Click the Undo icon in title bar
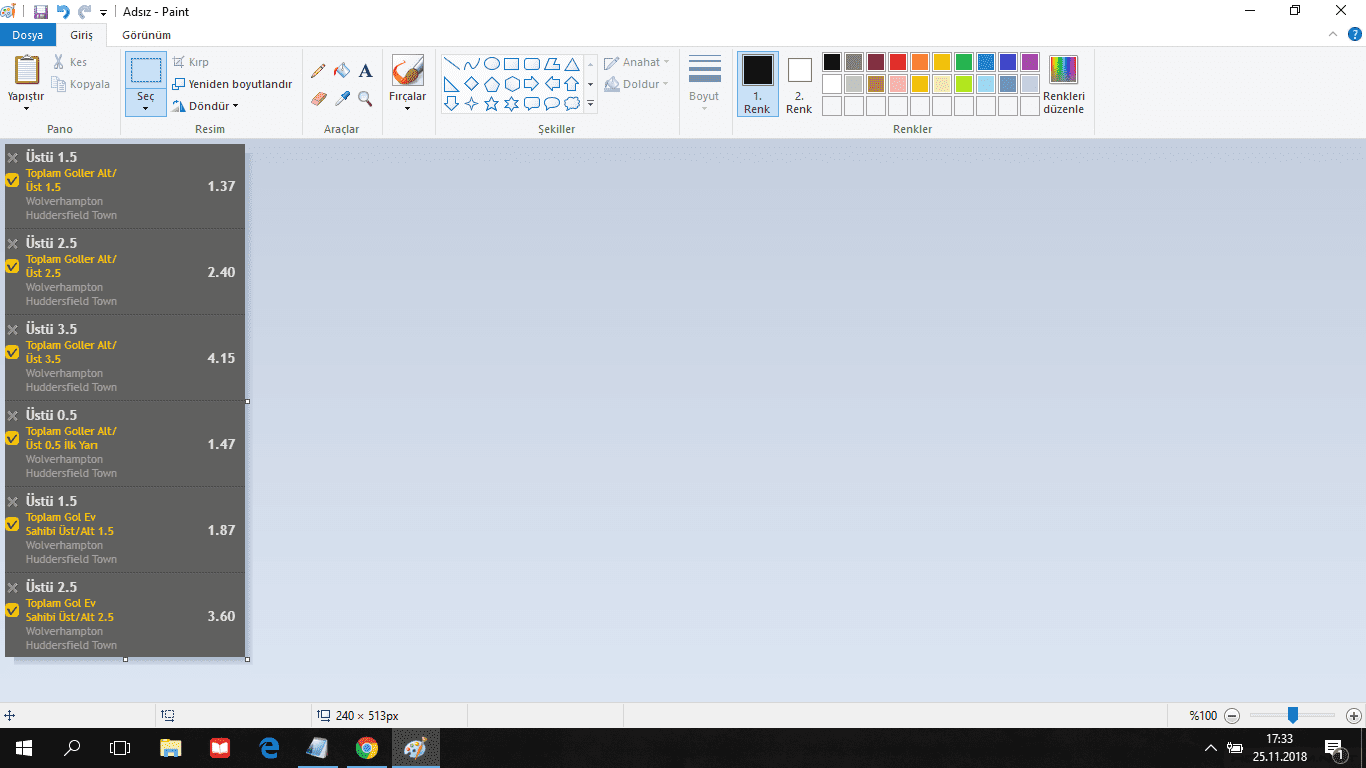The image size is (1366, 768). coord(63,12)
